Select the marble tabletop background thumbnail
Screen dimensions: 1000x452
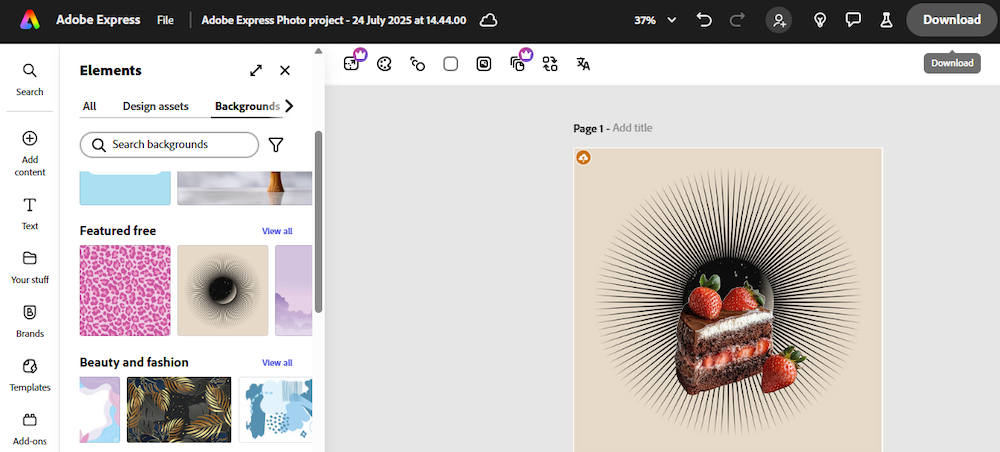(245, 188)
